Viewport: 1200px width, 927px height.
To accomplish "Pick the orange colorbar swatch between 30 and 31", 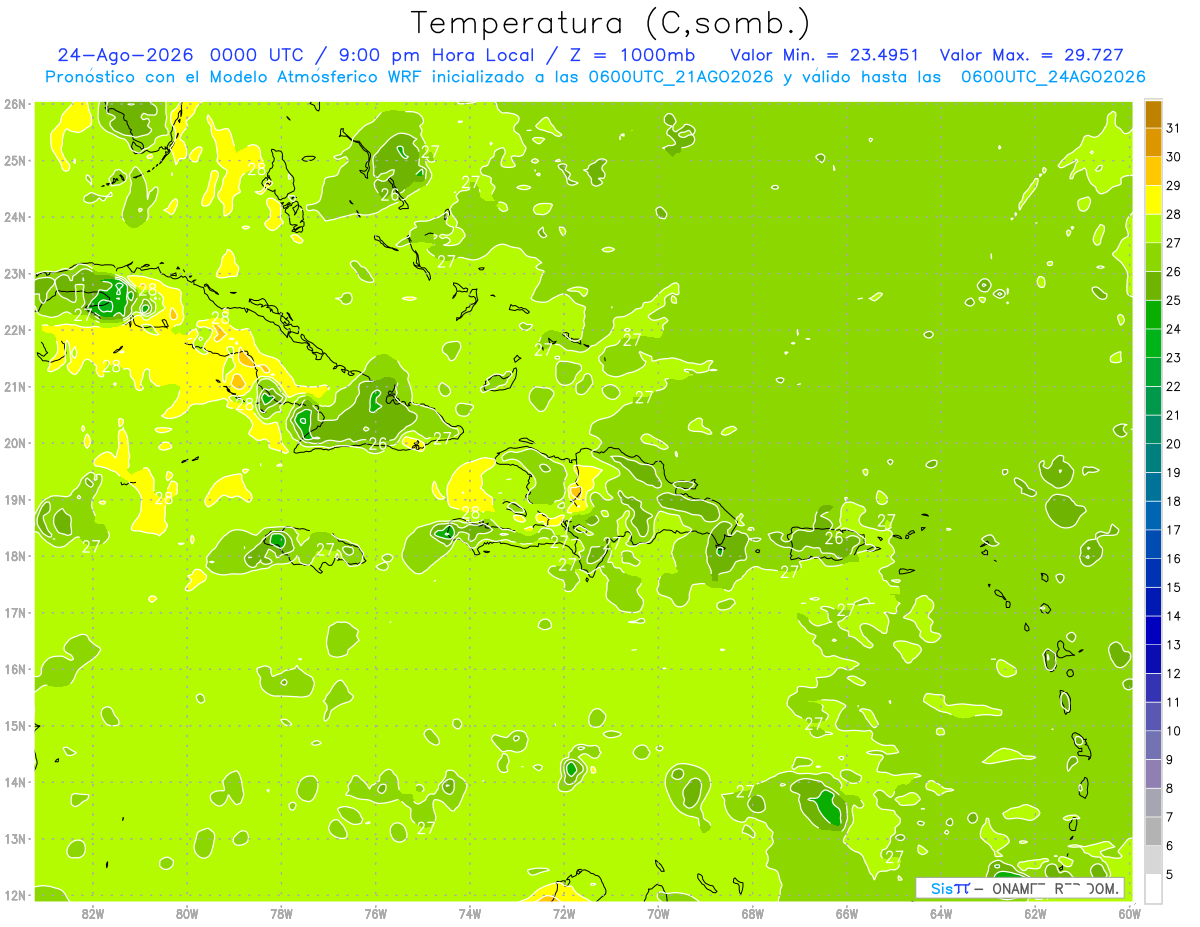I will point(1153,143).
